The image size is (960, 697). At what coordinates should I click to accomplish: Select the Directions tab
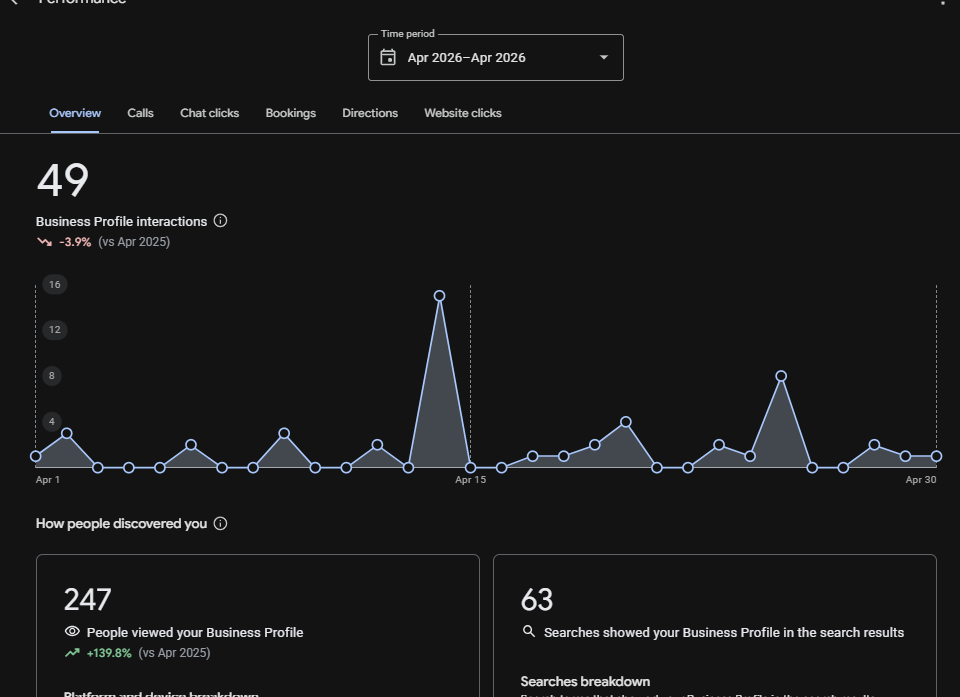coord(370,113)
